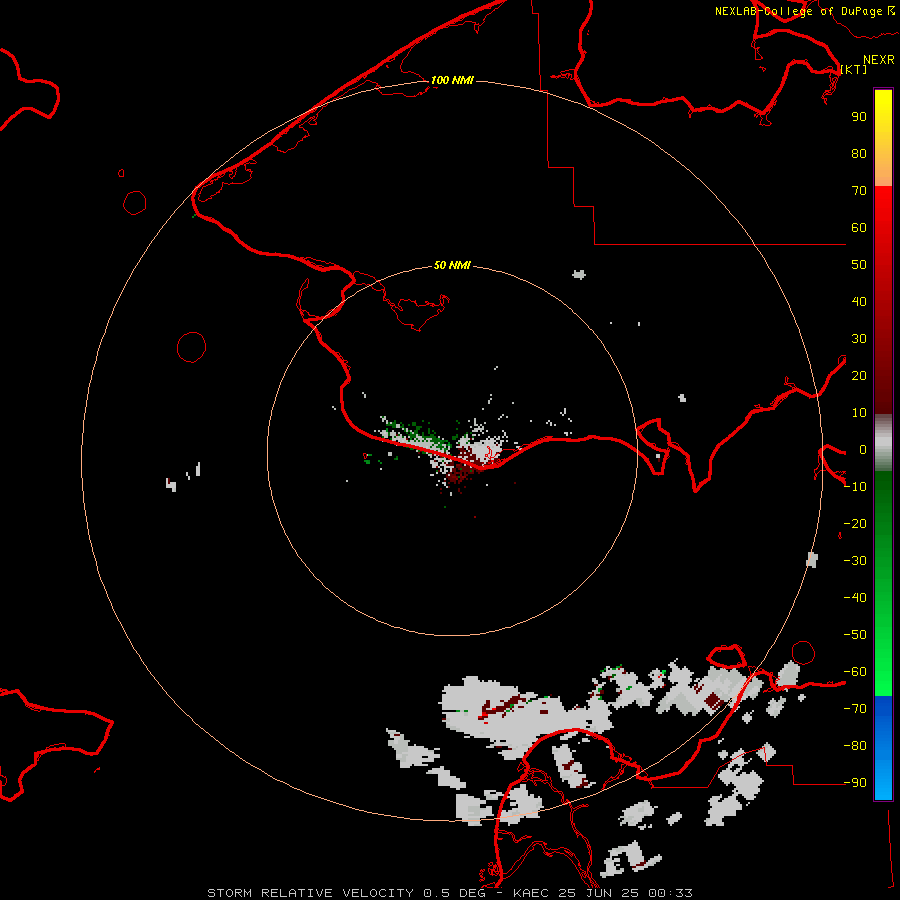Click the "-80" value on the velocity scale

coord(855,746)
